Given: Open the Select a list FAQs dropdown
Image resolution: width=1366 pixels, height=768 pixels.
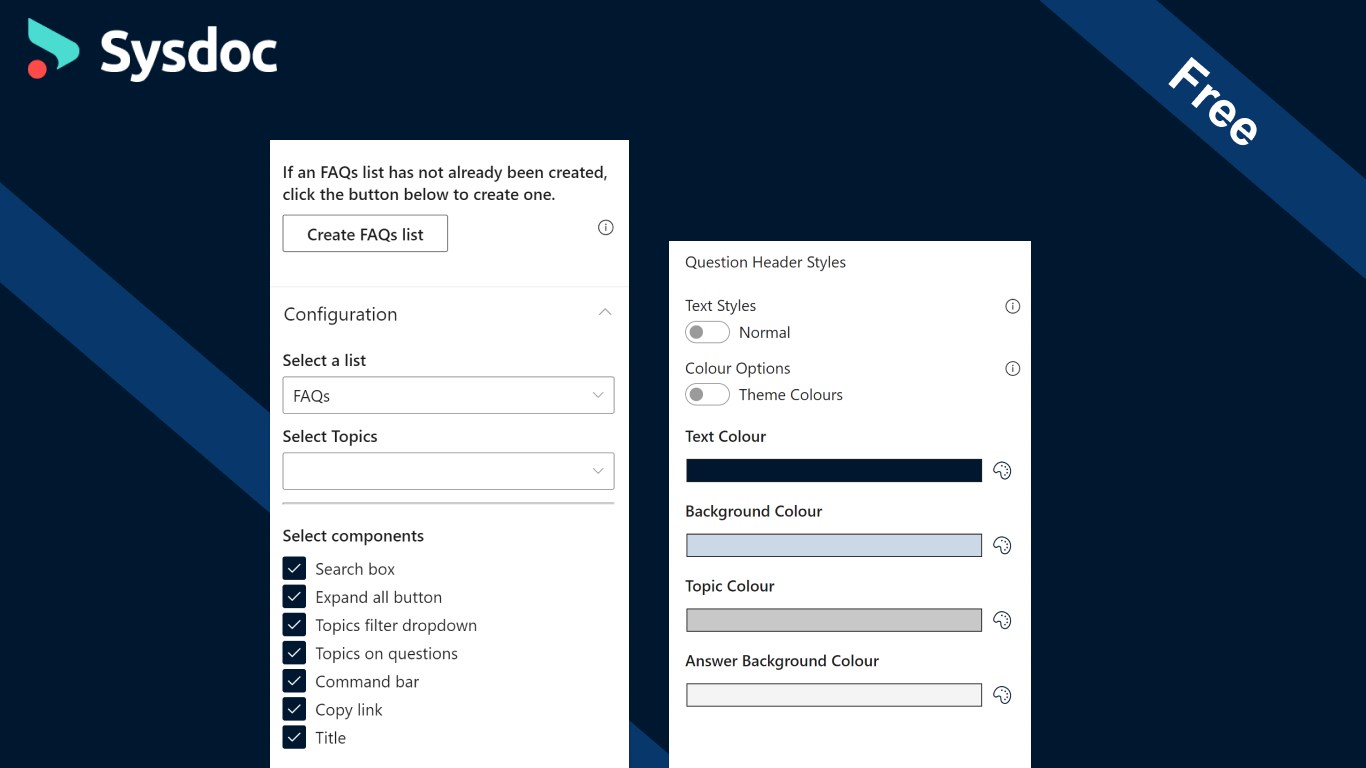Looking at the screenshot, I should [448, 396].
